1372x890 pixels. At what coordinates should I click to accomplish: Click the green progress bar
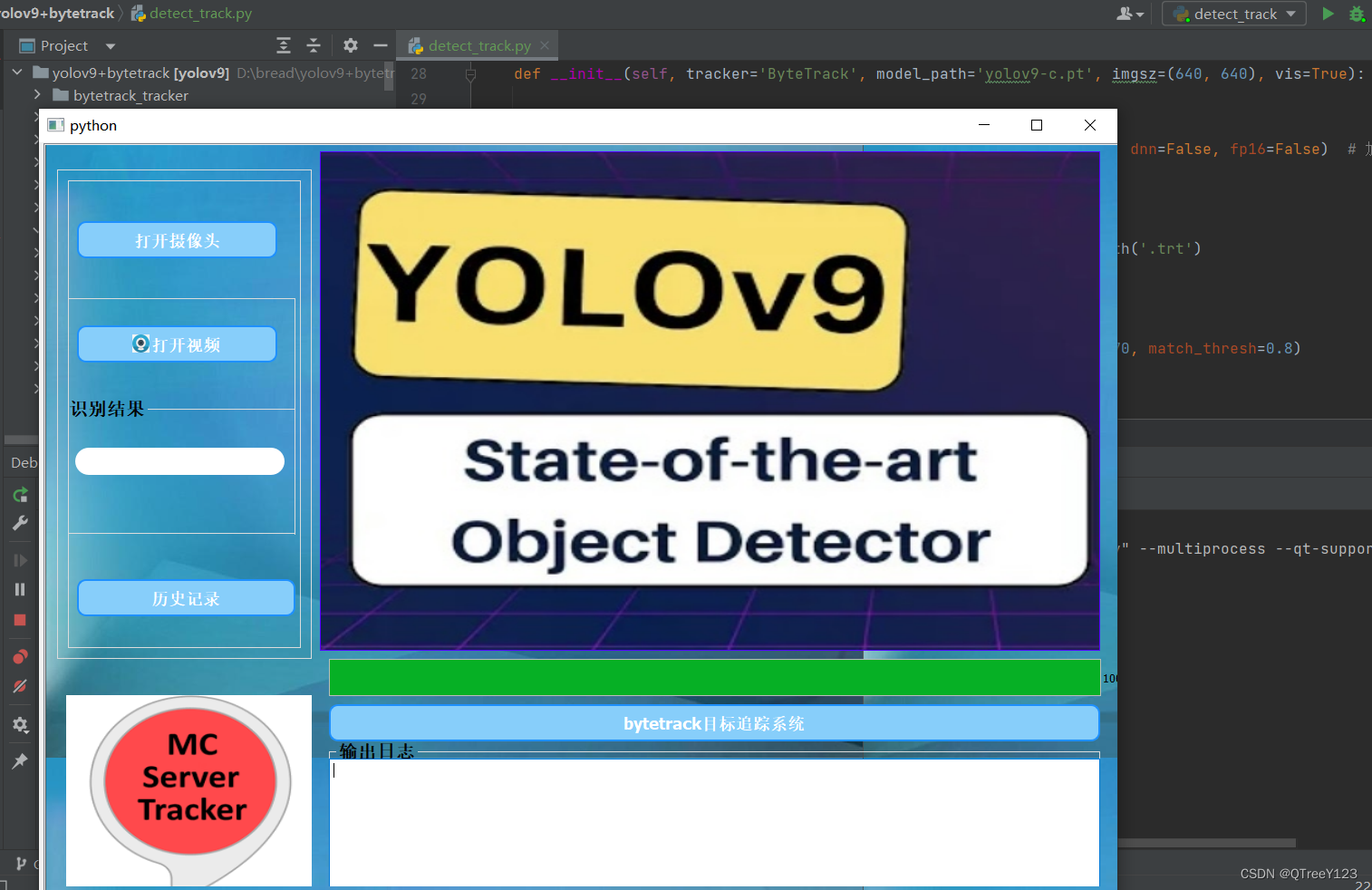point(715,678)
